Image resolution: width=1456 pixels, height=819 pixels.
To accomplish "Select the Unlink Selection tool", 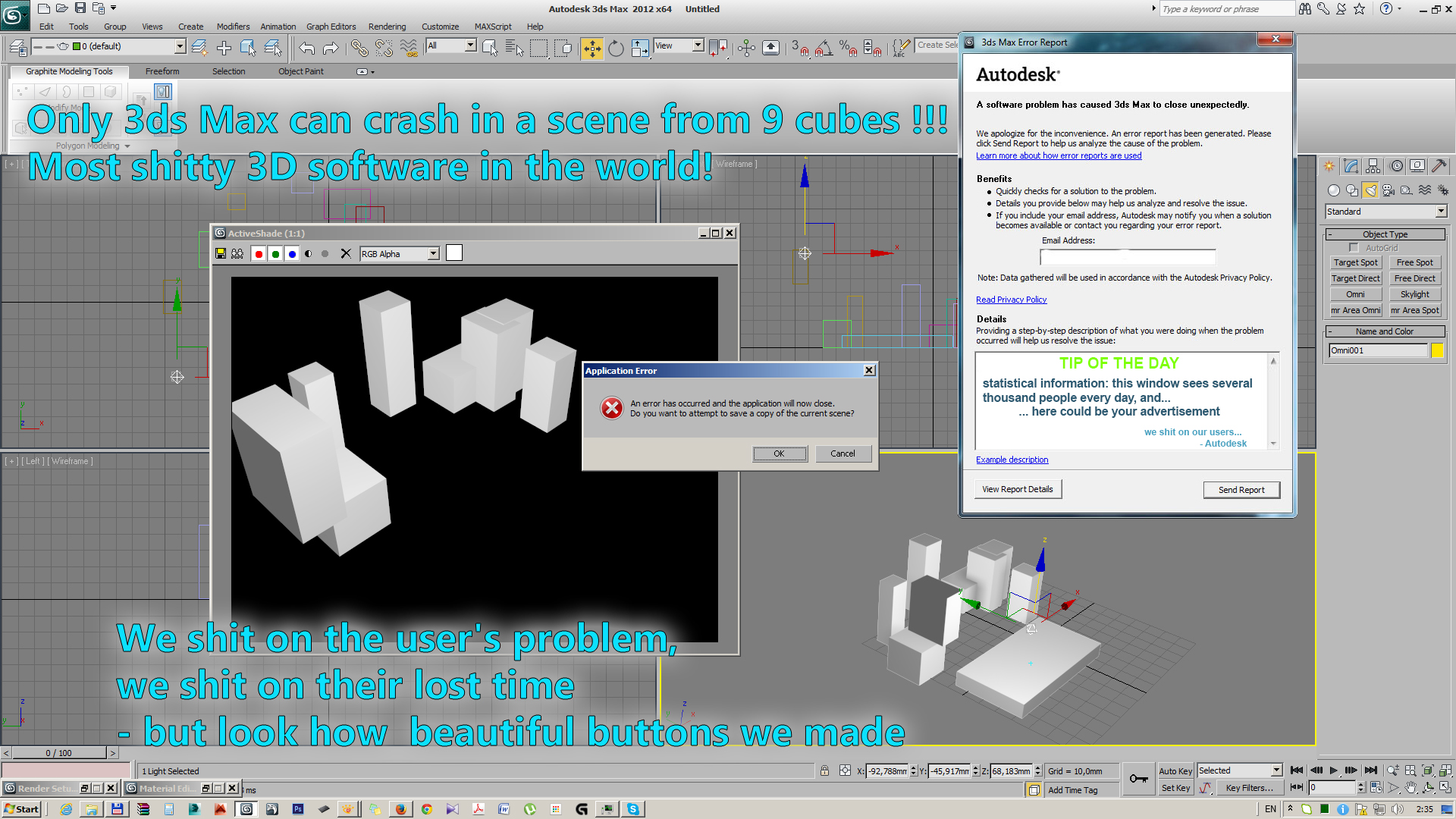I will (x=384, y=49).
